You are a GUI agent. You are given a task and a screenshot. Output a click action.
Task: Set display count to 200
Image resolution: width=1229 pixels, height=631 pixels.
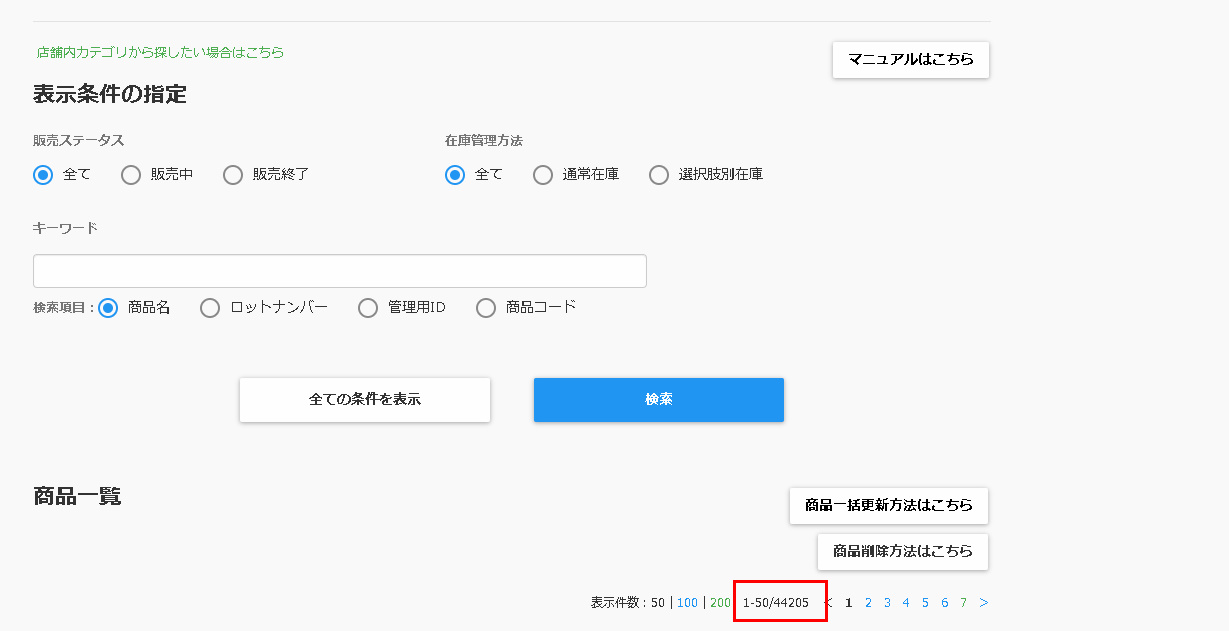coord(720,603)
